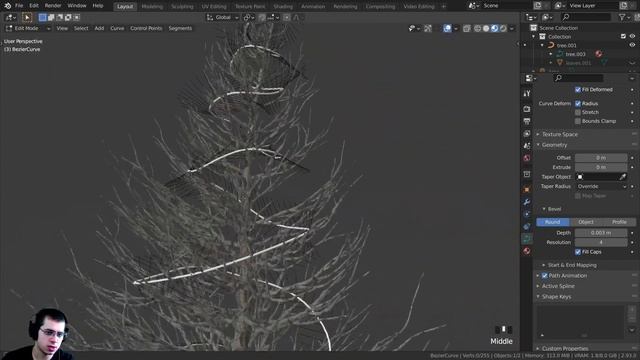This screenshot has height=360, width=640.
Task: Open the Material properties red sphere icon
Action: (x=527, y=251)
